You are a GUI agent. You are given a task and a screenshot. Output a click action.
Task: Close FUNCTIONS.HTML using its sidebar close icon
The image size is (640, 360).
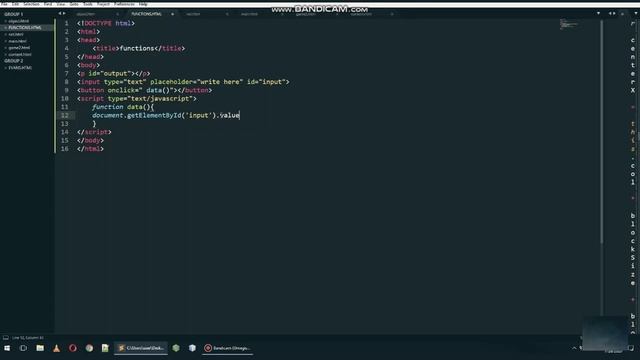pos(5,28)
